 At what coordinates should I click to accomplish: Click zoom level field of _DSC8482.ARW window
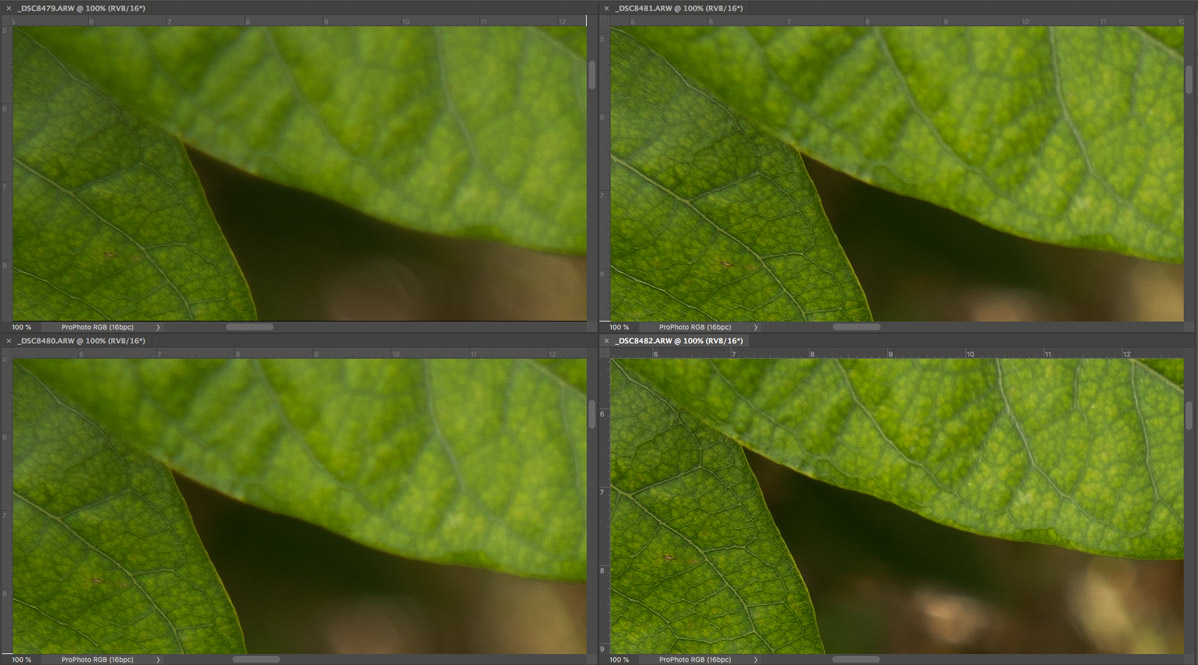[620, 660]
